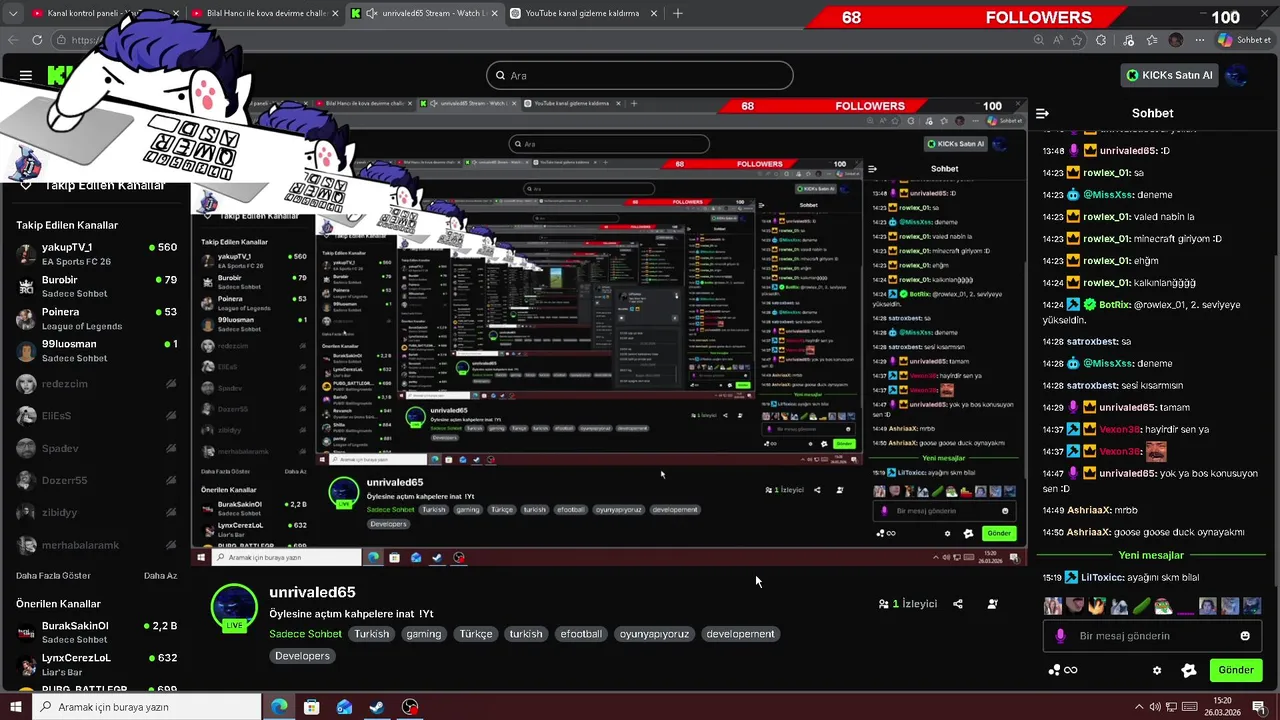1280x720 pixels.
Task: Click the green 'Gönder' send button
Action: [x=1235, y=670]
